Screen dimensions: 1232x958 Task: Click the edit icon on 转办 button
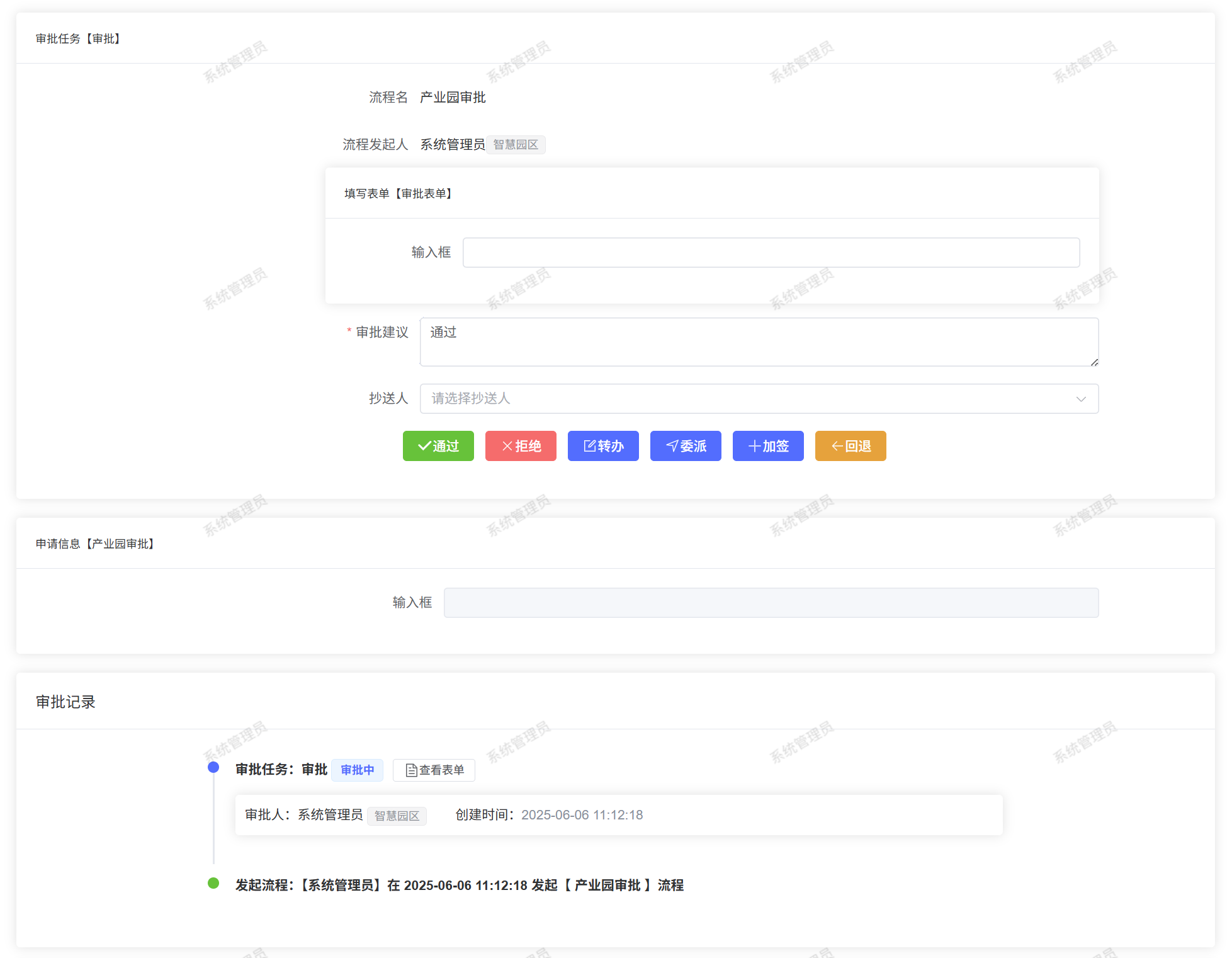(590, 446)
